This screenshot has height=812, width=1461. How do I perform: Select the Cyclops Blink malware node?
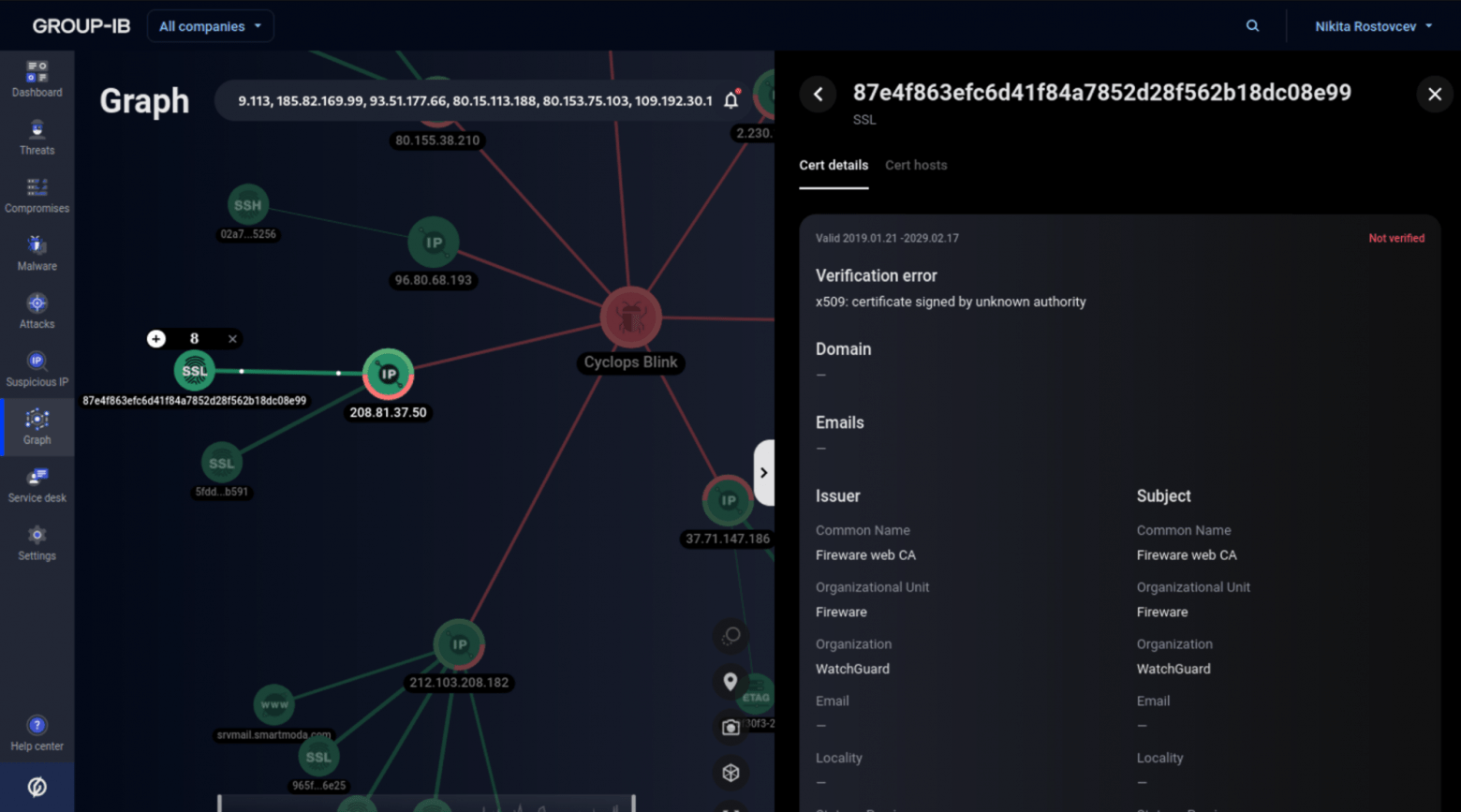point(630,318)
